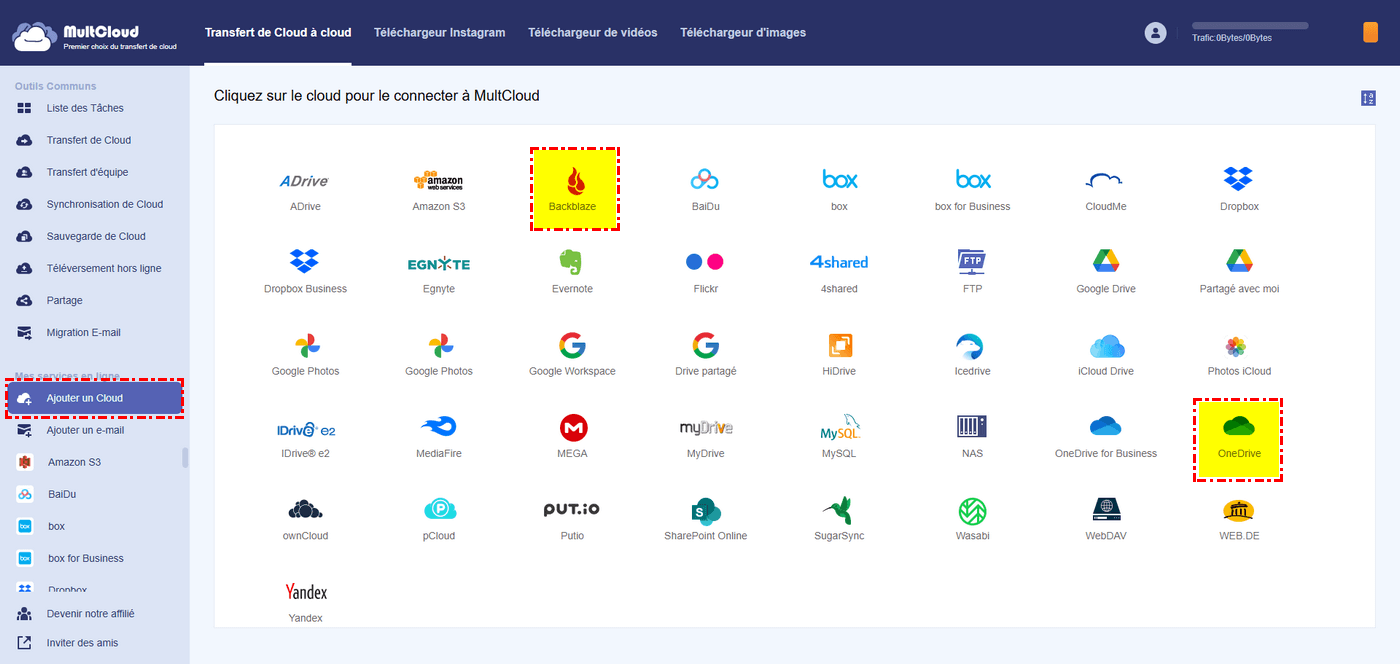The height and width of the screenshot is (664, 1400).
Task: Click the NAS icon
Action: coord(972,427)
